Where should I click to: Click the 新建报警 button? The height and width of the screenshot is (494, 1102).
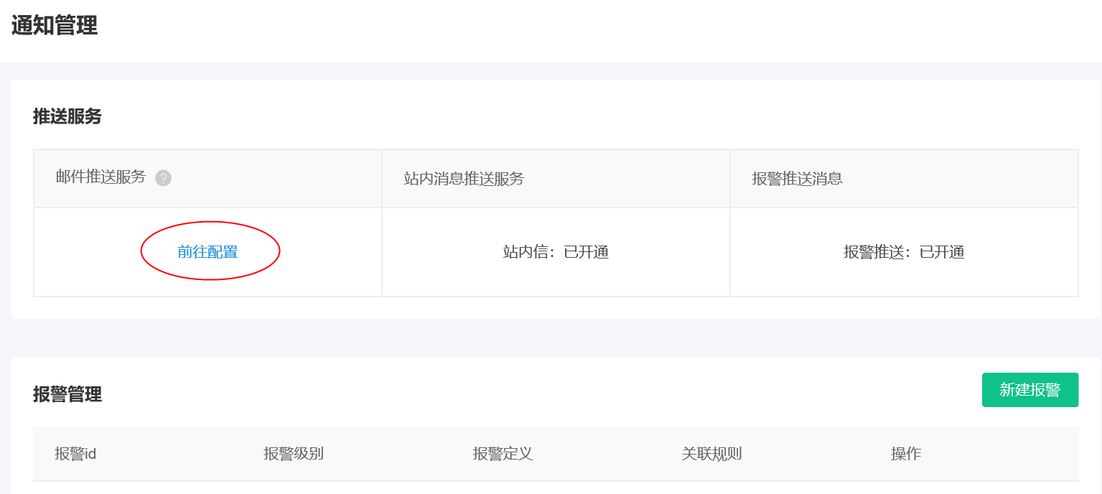[x=1030, y=390]
